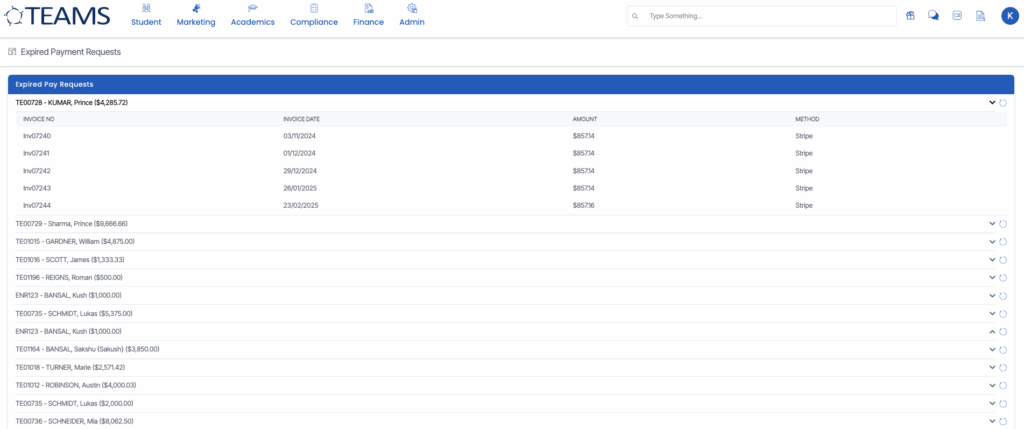Open the gift icon in top bar
The width and height of the screenshot is (1024, 429).
[910, 16]
